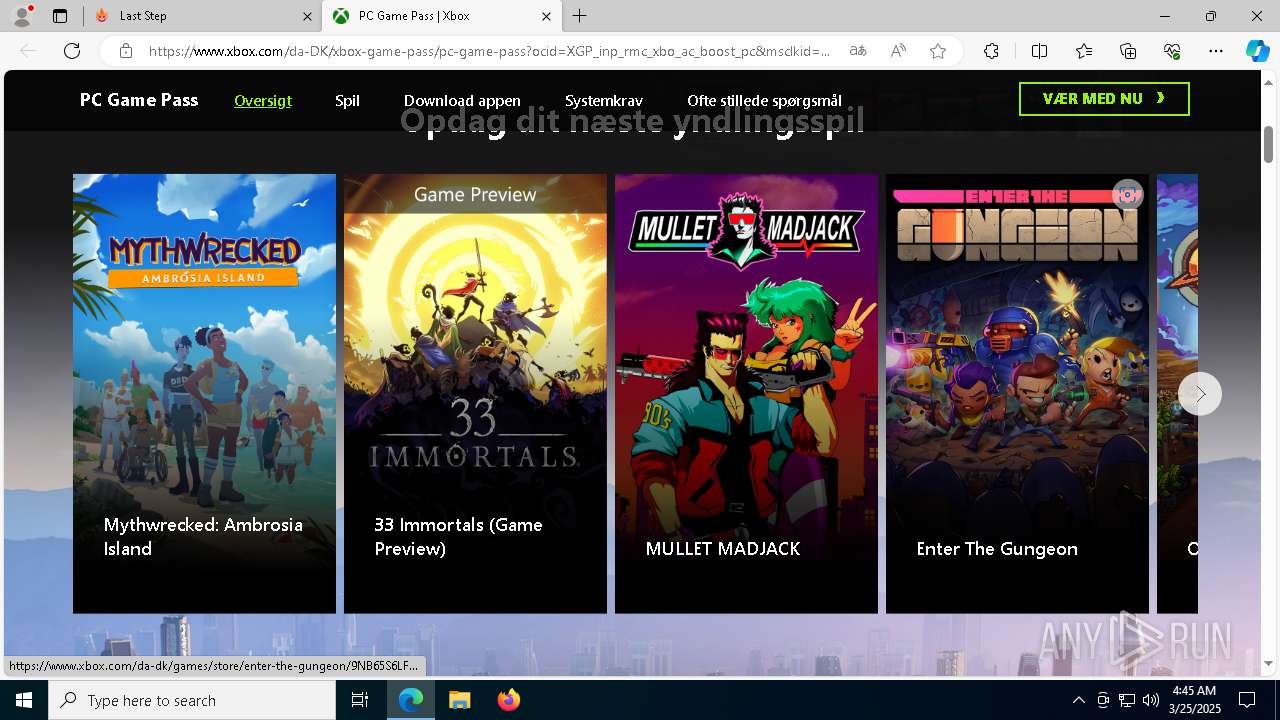1280x720 pixels.
Task: Click the PC Game Pass heading link
Action: [139, 99]
